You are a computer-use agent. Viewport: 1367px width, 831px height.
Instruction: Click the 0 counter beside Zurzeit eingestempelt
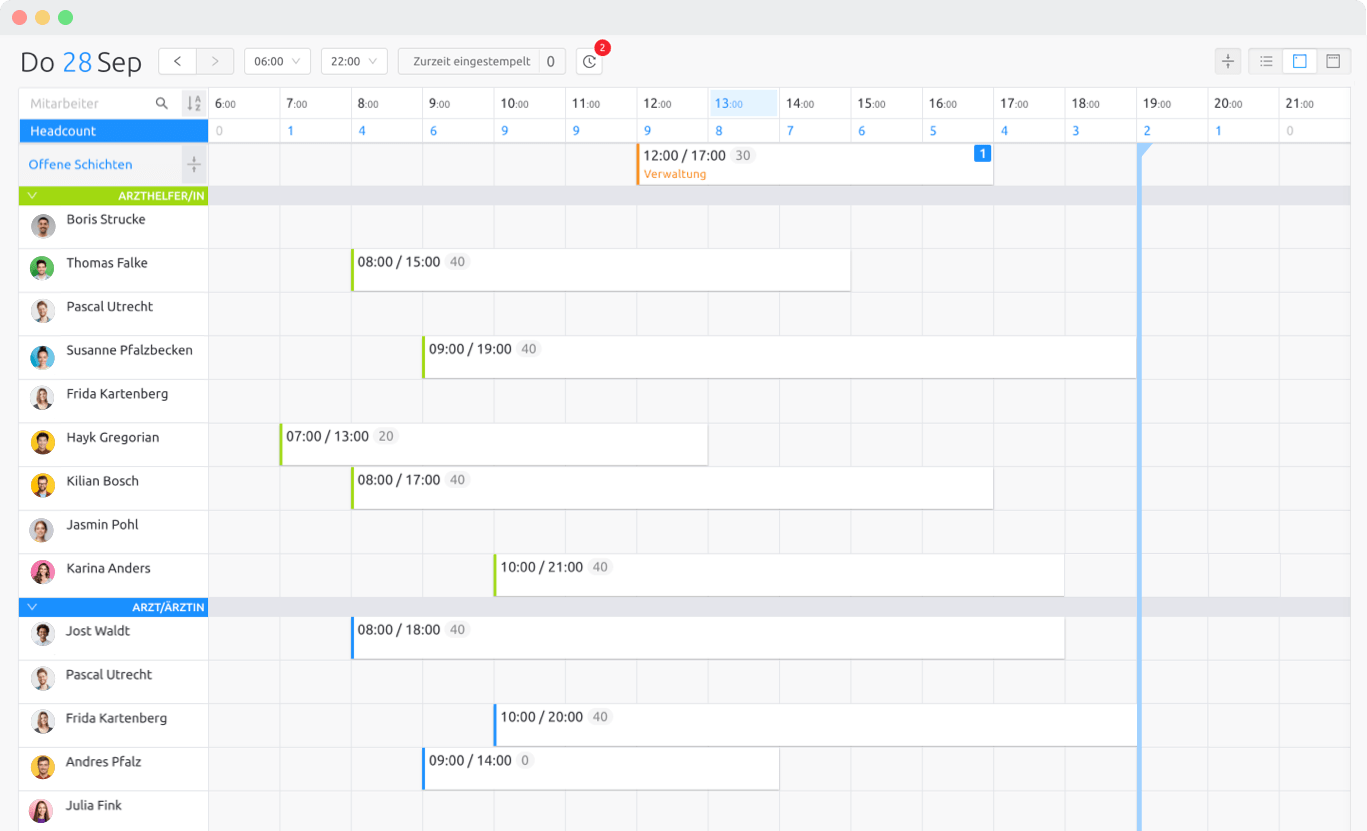551,61
